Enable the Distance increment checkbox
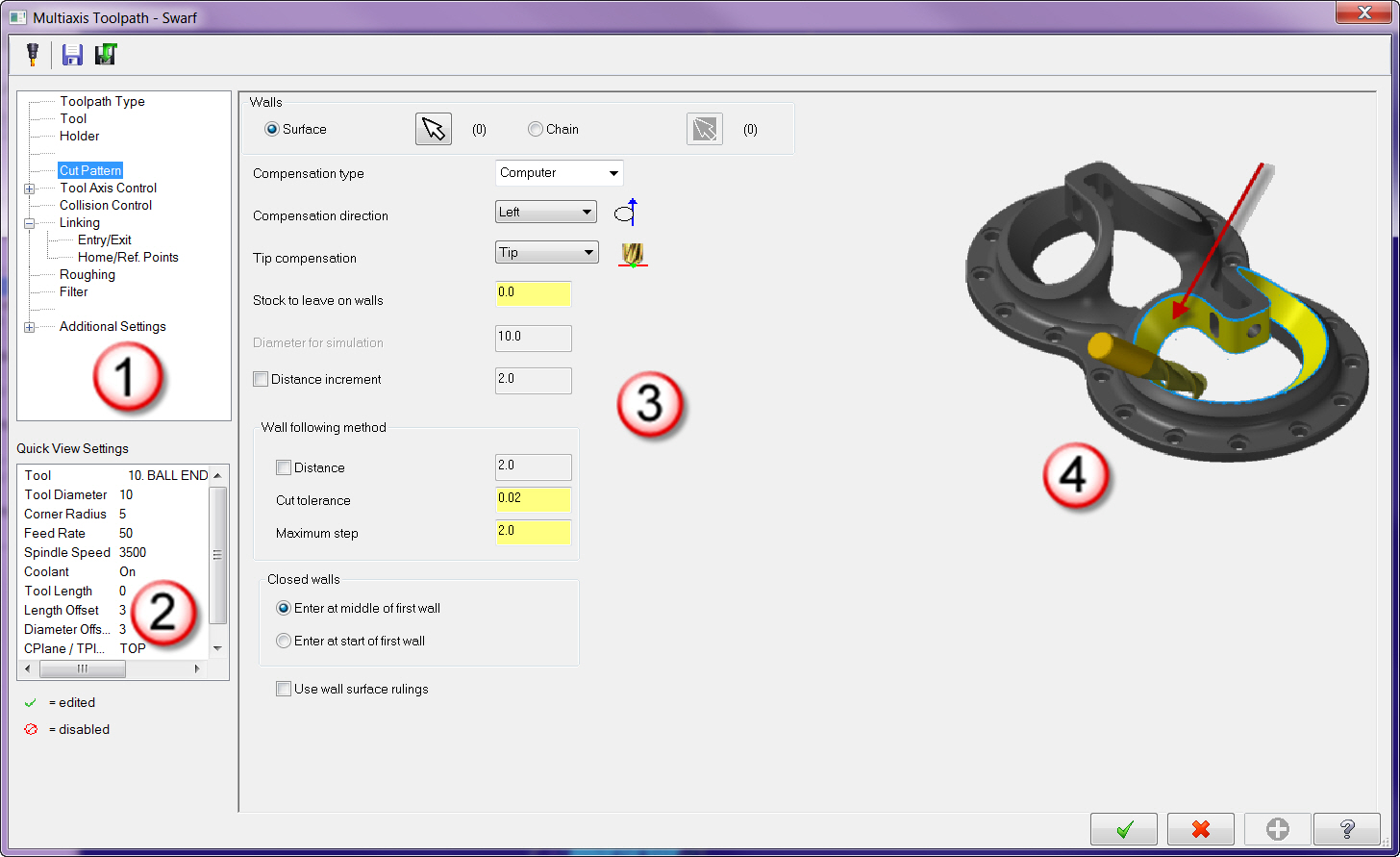 pyautogui.click(x=261, y=379)
